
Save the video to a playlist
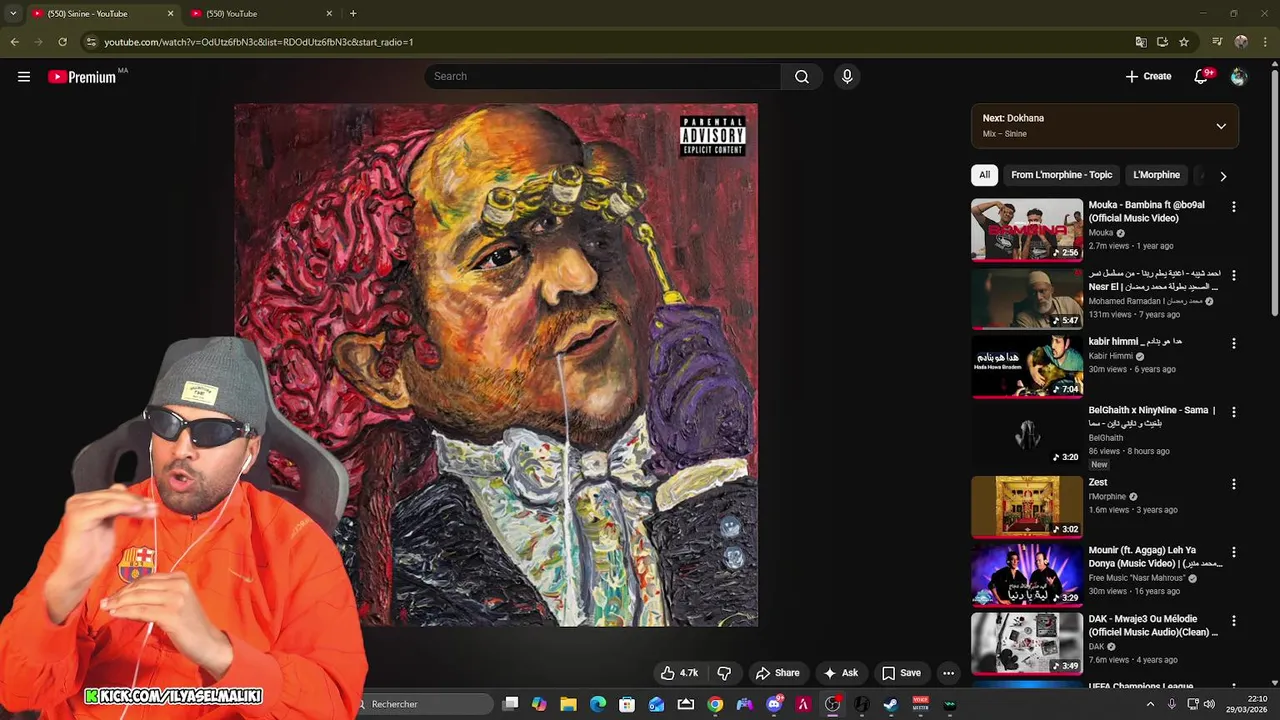click(x=900, y=673)
